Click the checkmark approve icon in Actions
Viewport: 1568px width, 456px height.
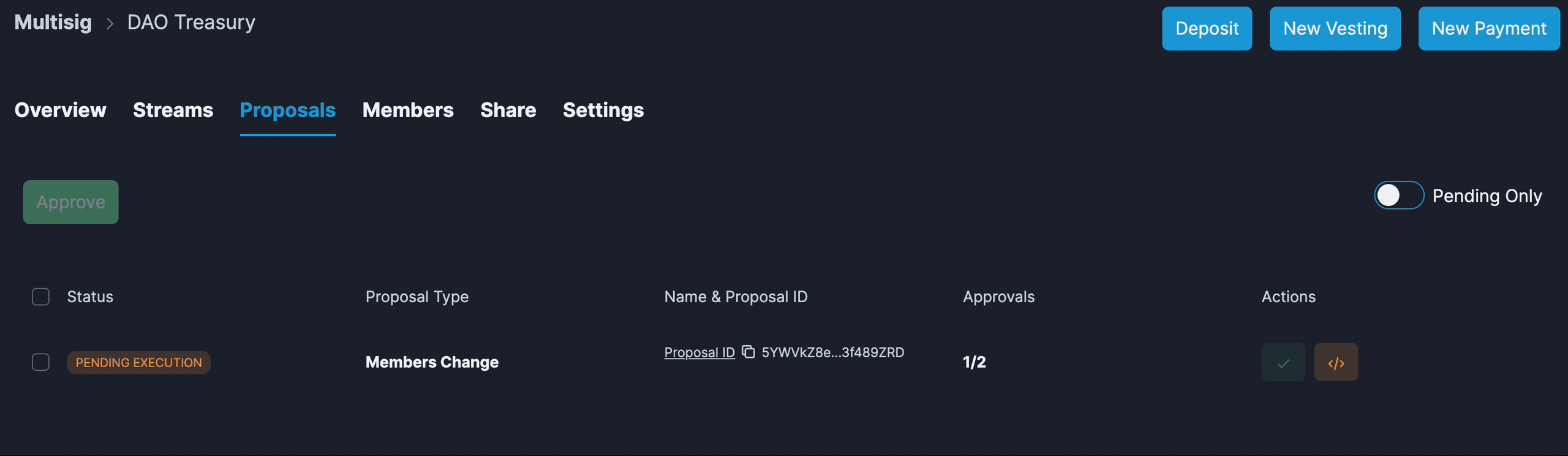[x=1283, y=362]
